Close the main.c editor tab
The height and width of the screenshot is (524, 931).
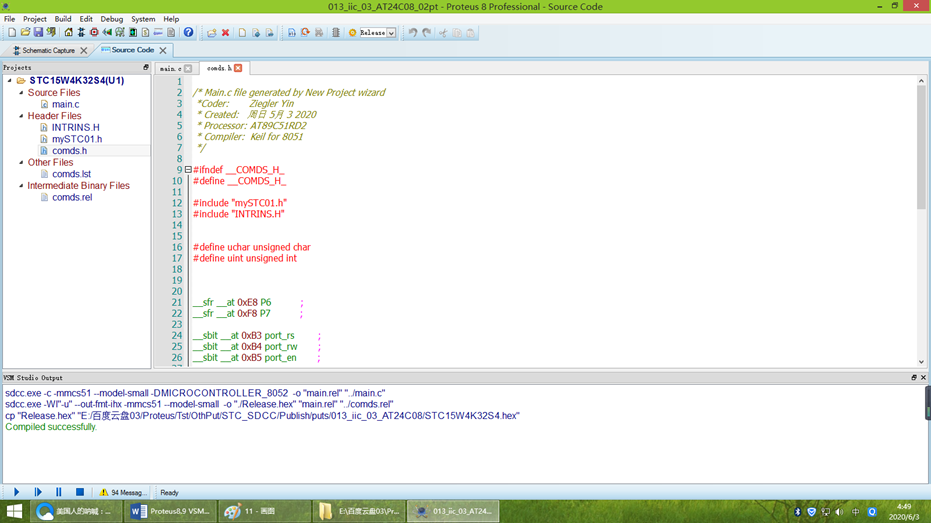click(x=188, y=69)
